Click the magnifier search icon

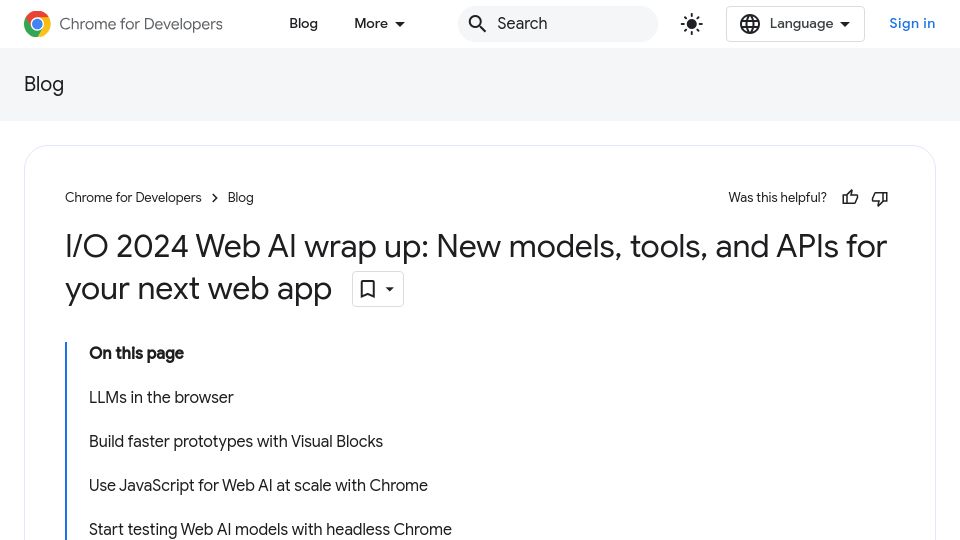(477, 24)
